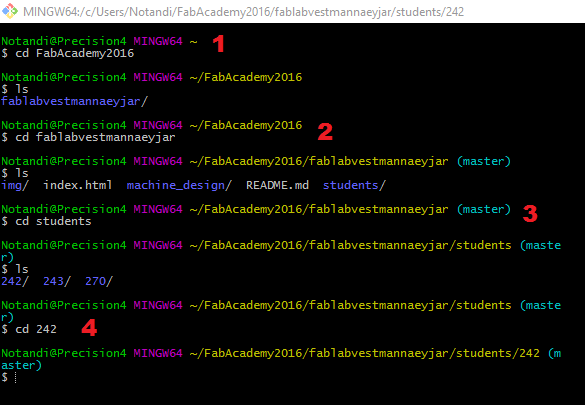Click 'index.html' in the ls output
Screen dimensions: 585x405
(78, 185)
